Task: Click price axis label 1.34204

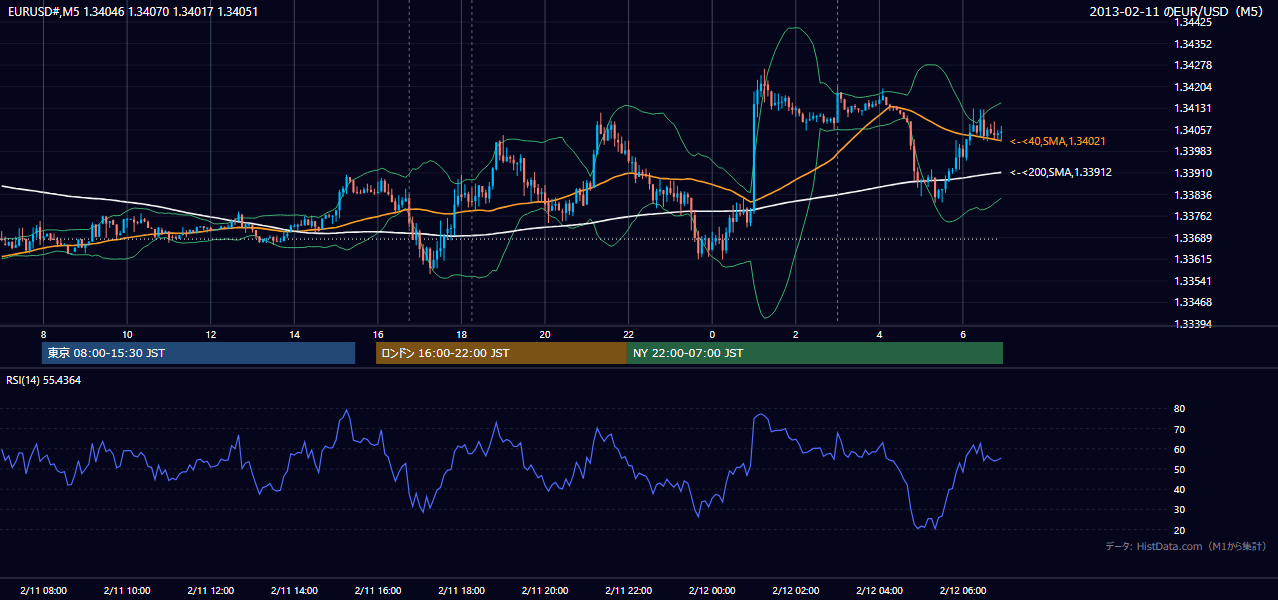Action: 1193,87
